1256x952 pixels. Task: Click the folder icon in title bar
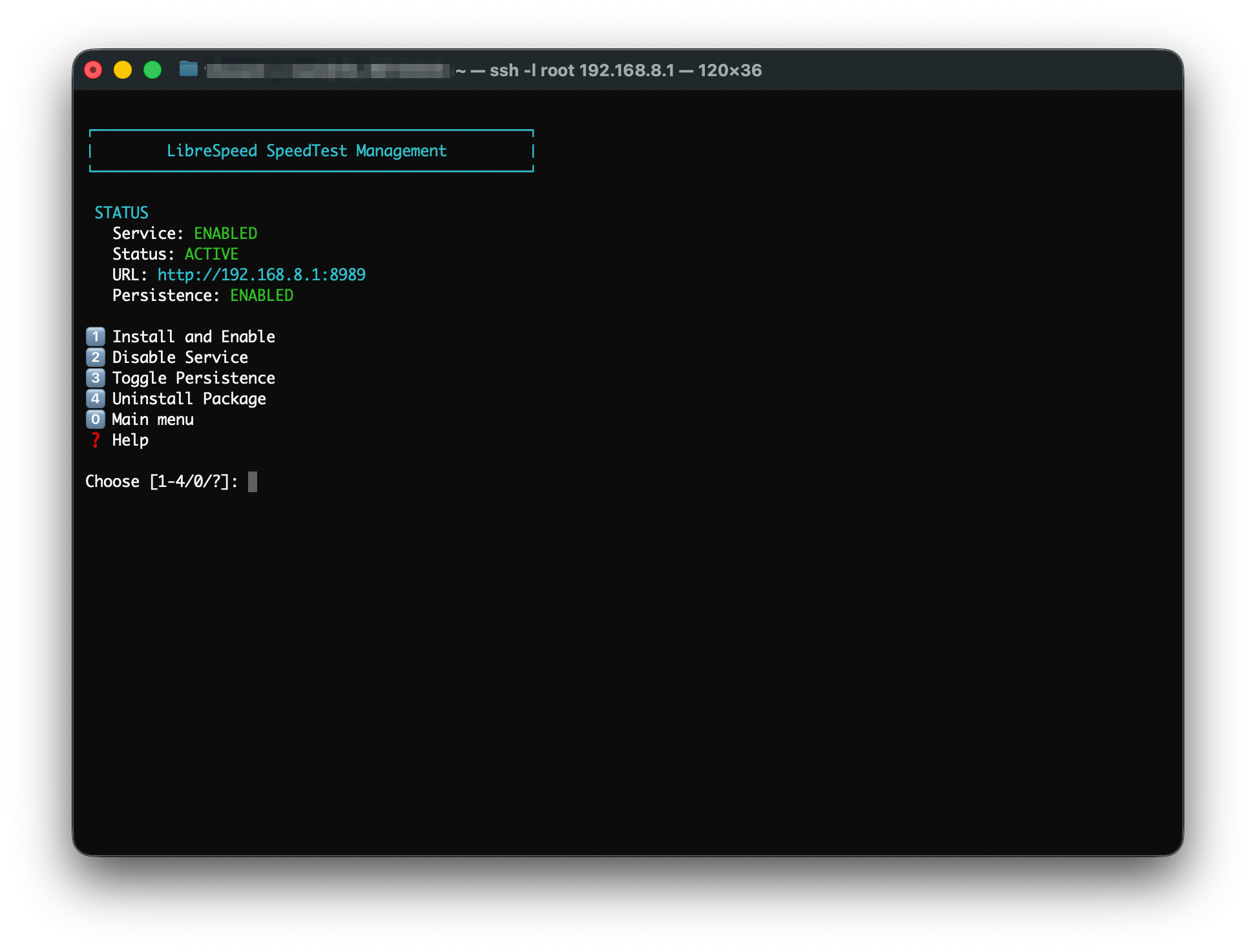[x=188, y=69]
